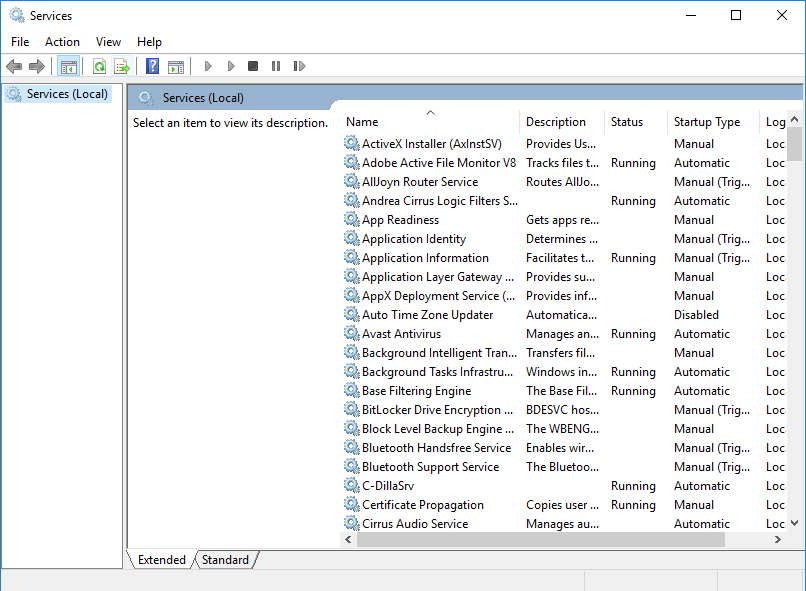The width and height of the screenshot is (806, 591).
Task: Click the first Start Service play icon
Action: [208, 66]
